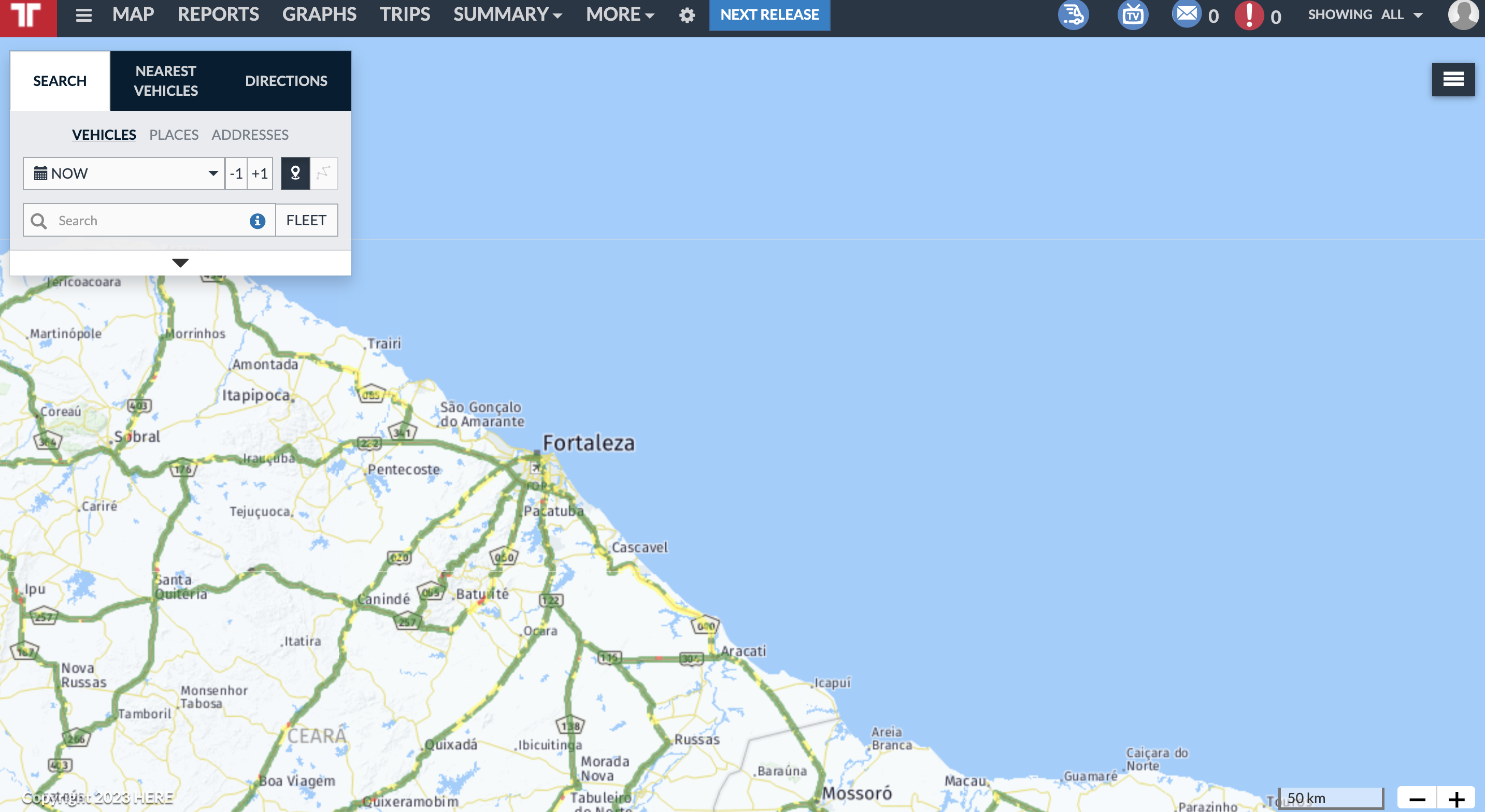View alerts using the red exclamation icon
The image size is (1485, 812).
[x=1249, y=15]
